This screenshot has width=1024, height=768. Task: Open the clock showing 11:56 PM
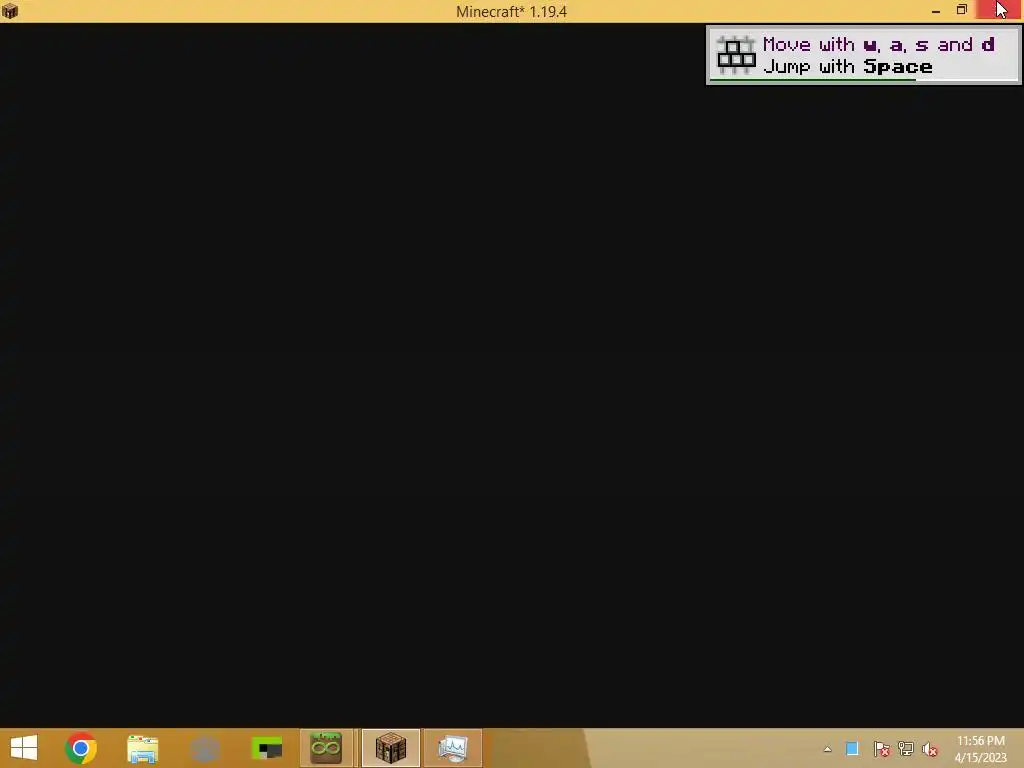(x=980, y=749)
